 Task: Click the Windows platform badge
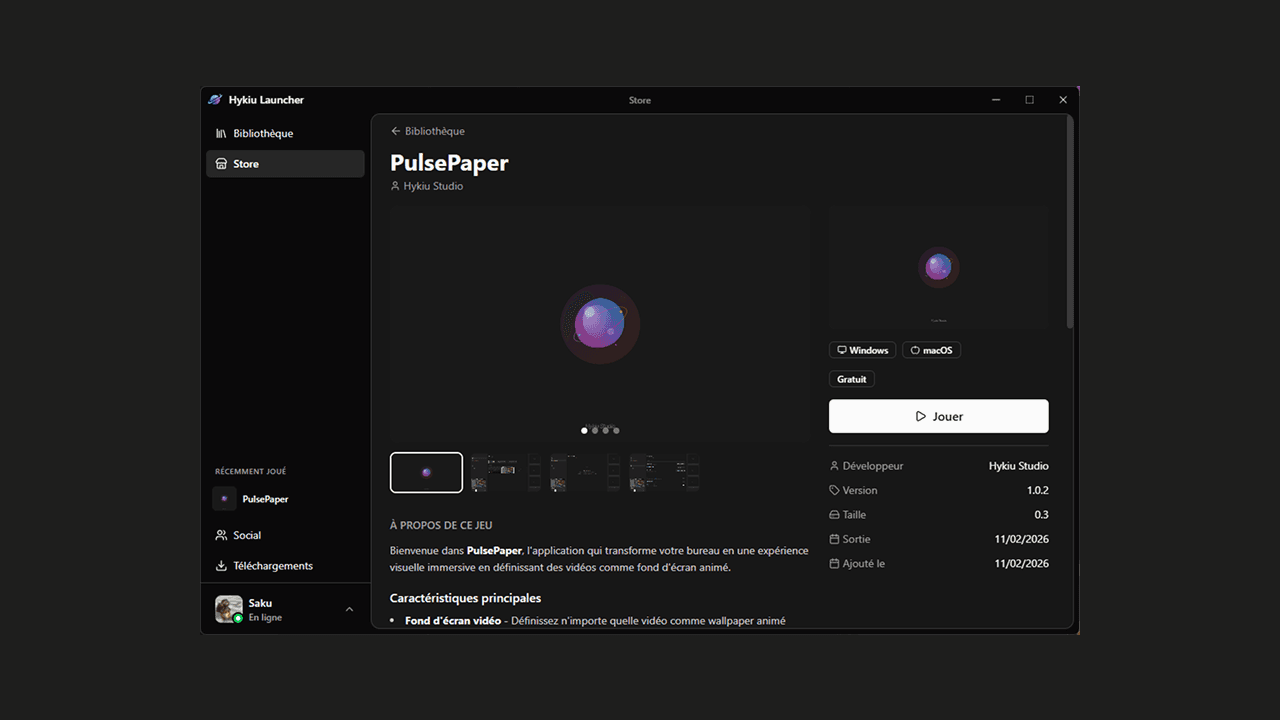863,350
